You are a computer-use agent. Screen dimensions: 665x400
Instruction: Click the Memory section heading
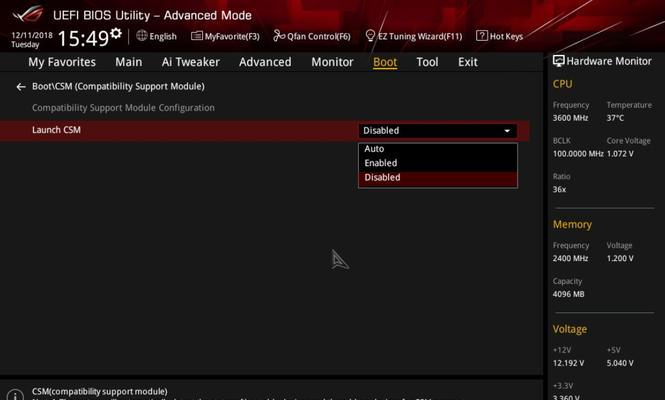pyautogui.click(x=572, y=224)
